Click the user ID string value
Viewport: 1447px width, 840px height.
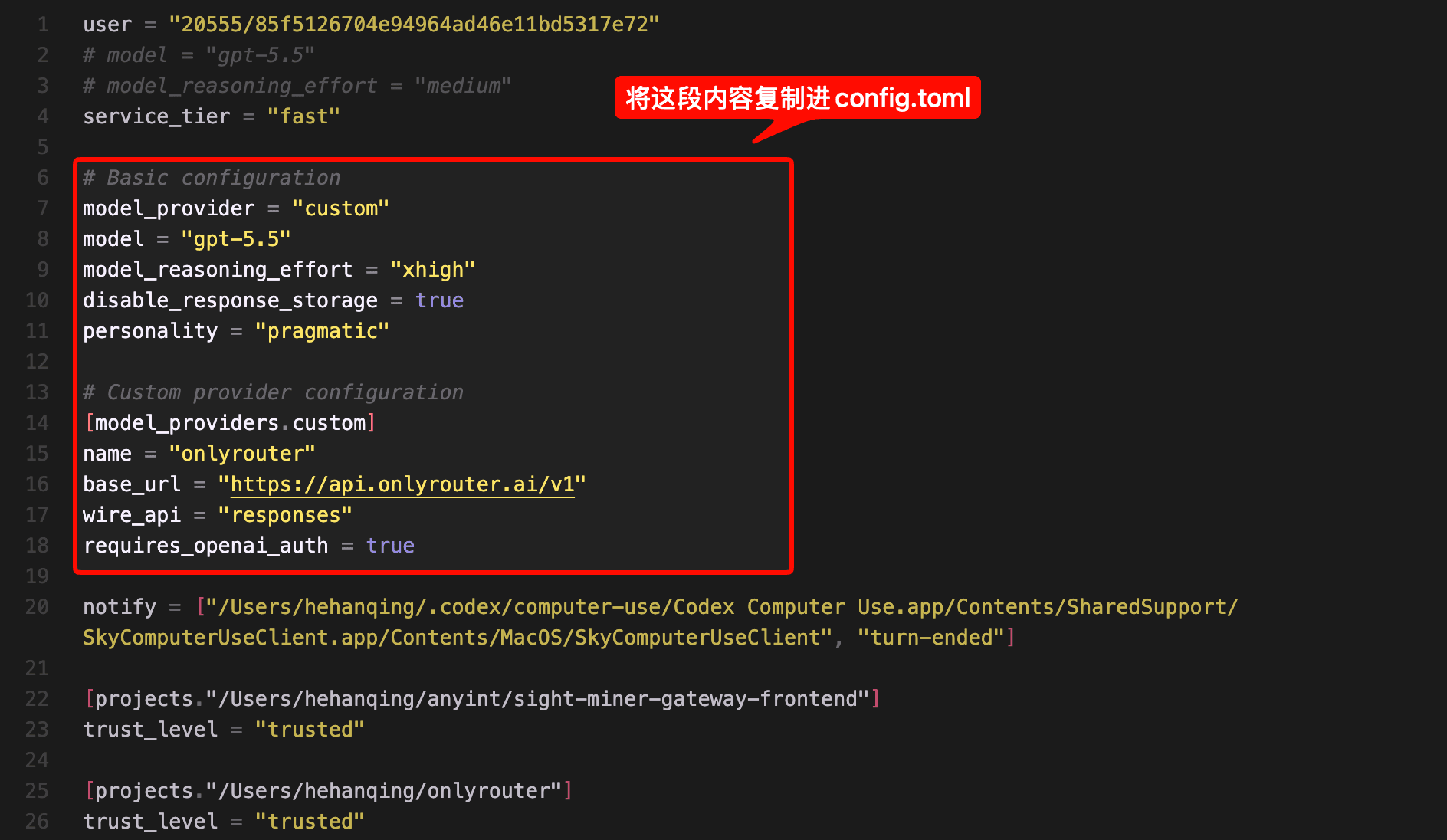(x=415, y=25)
